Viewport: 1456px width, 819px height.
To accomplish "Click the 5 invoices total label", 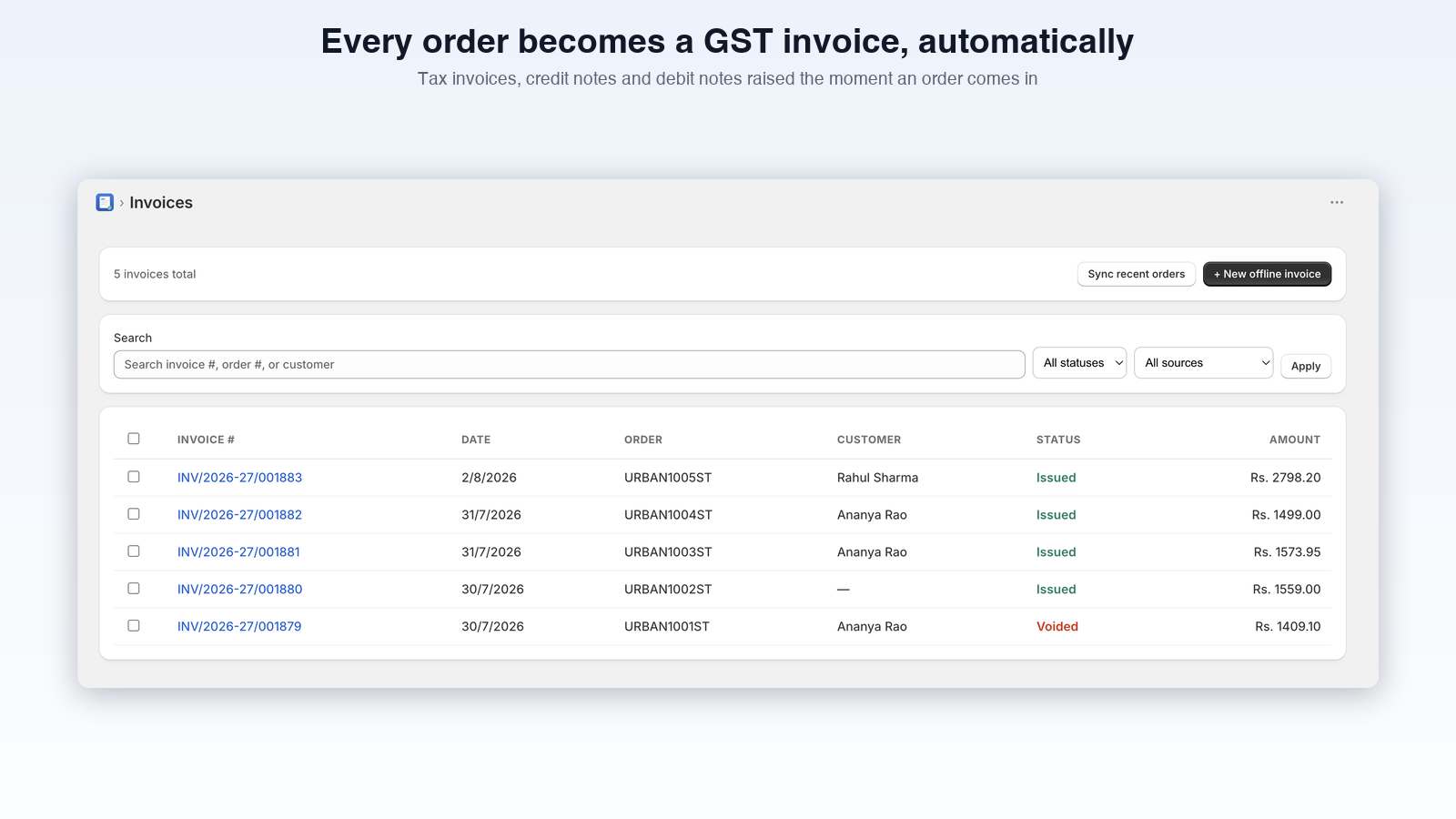I will click(x=155, y=274).
